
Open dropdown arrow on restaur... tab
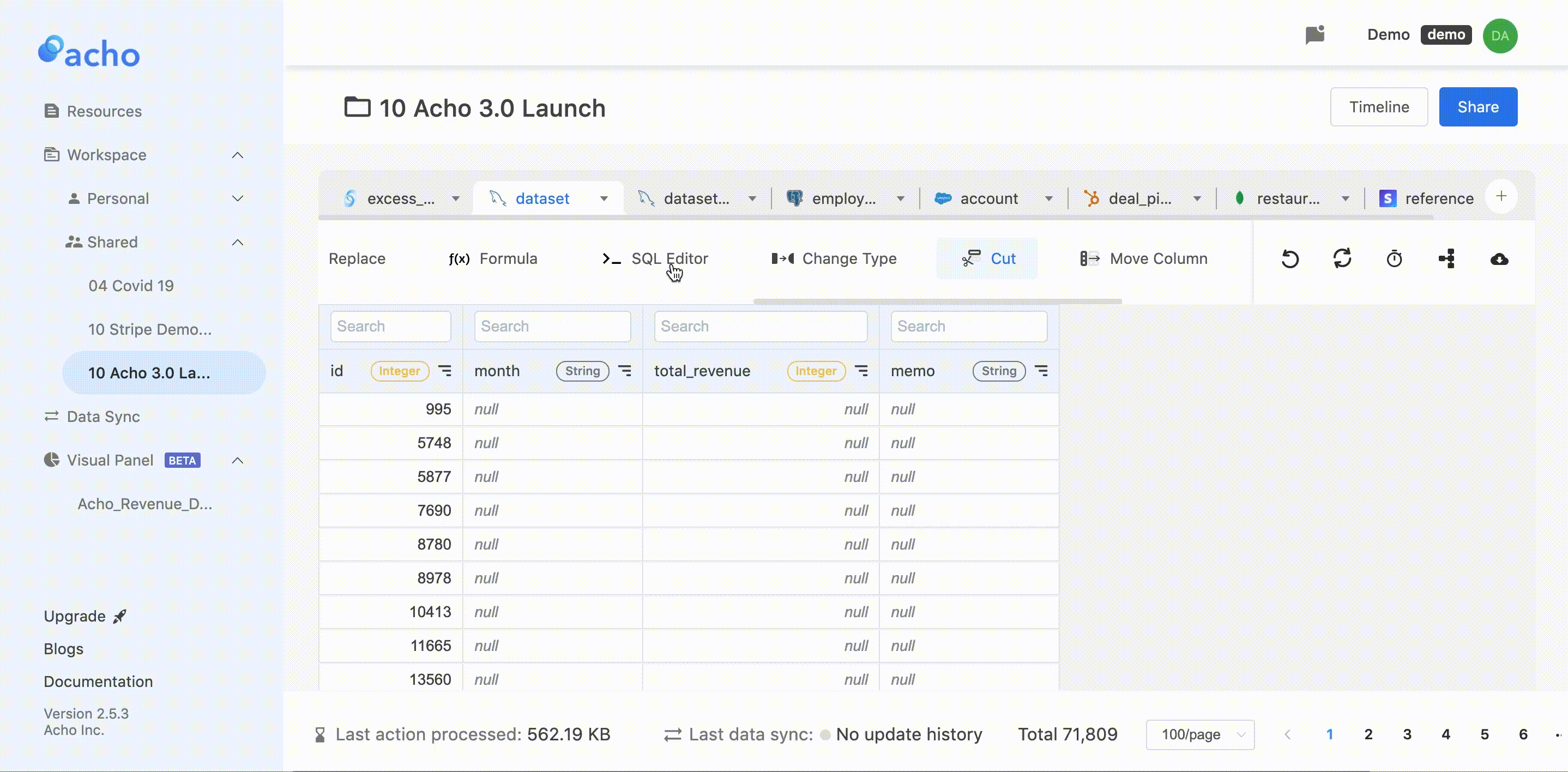coord(1345,198)
